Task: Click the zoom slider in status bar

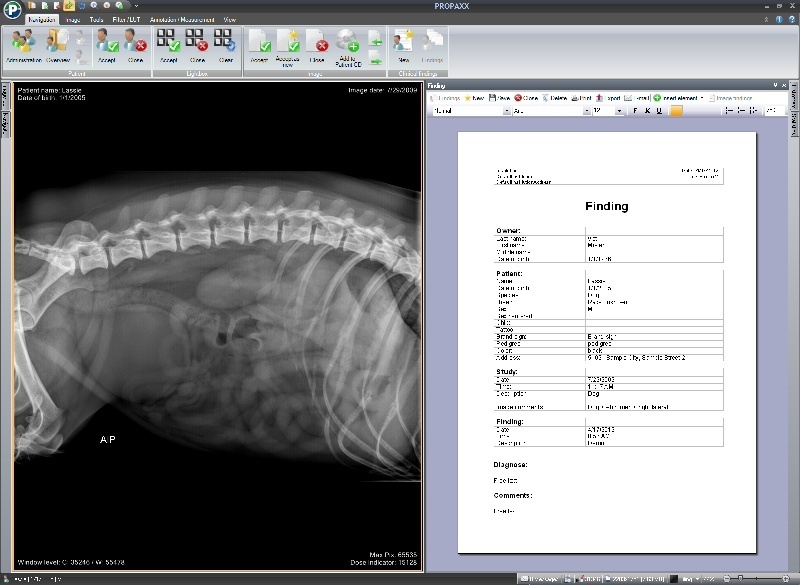Action: click(x=740, y=579)
